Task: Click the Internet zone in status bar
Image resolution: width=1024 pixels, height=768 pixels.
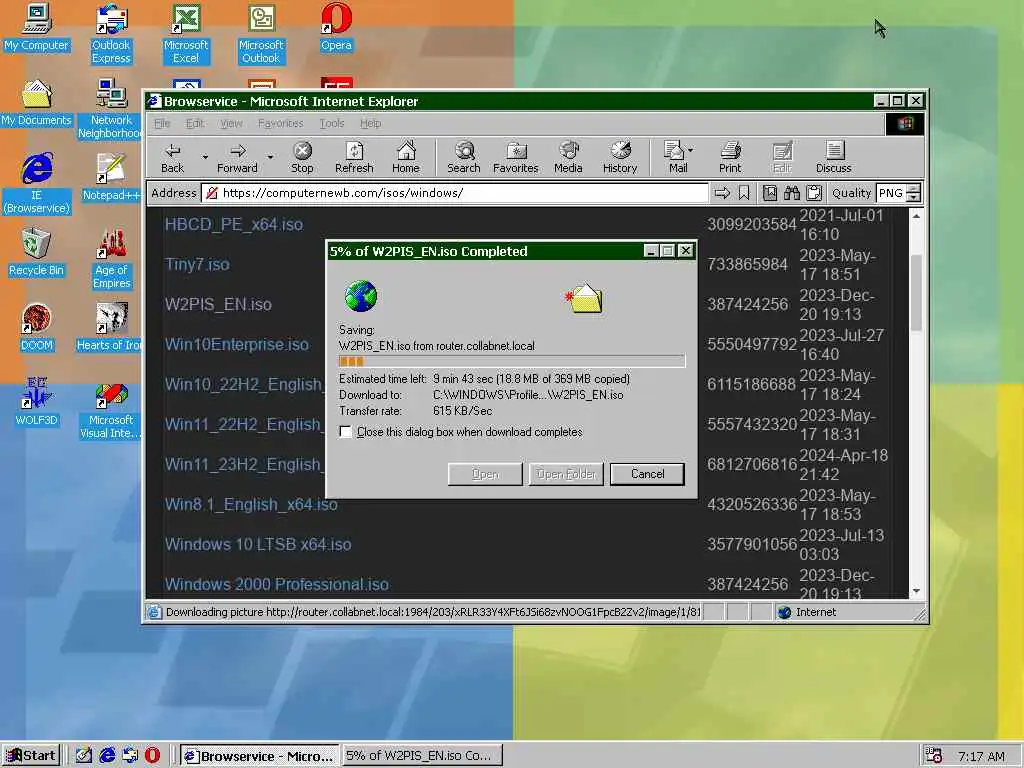Action: [816, 612]
